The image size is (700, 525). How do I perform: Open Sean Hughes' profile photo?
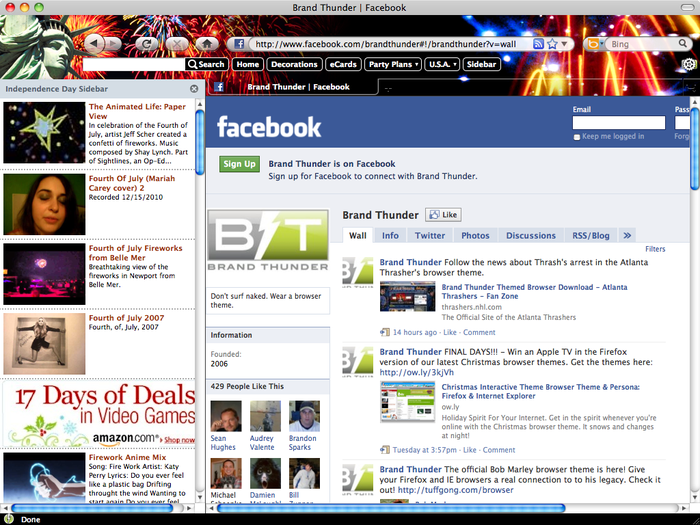click(226, 416)
